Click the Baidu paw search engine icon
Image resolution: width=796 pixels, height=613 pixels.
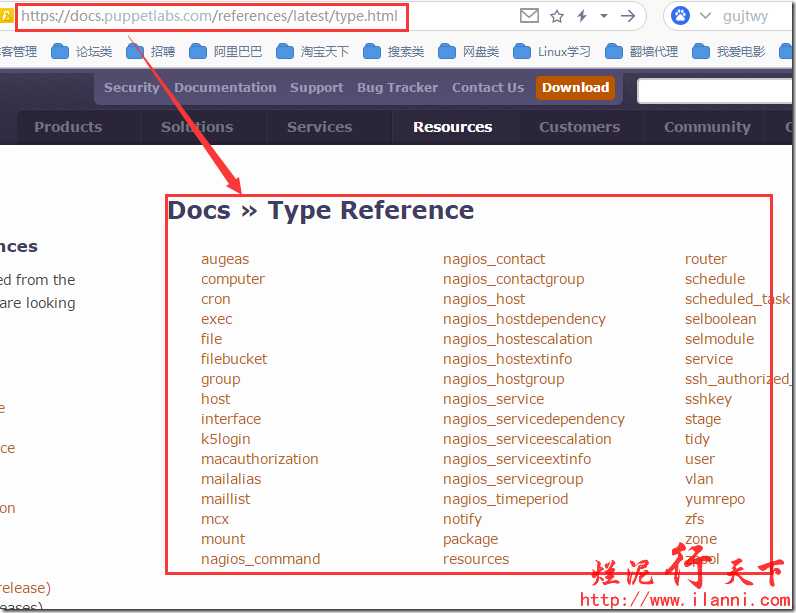680,16
